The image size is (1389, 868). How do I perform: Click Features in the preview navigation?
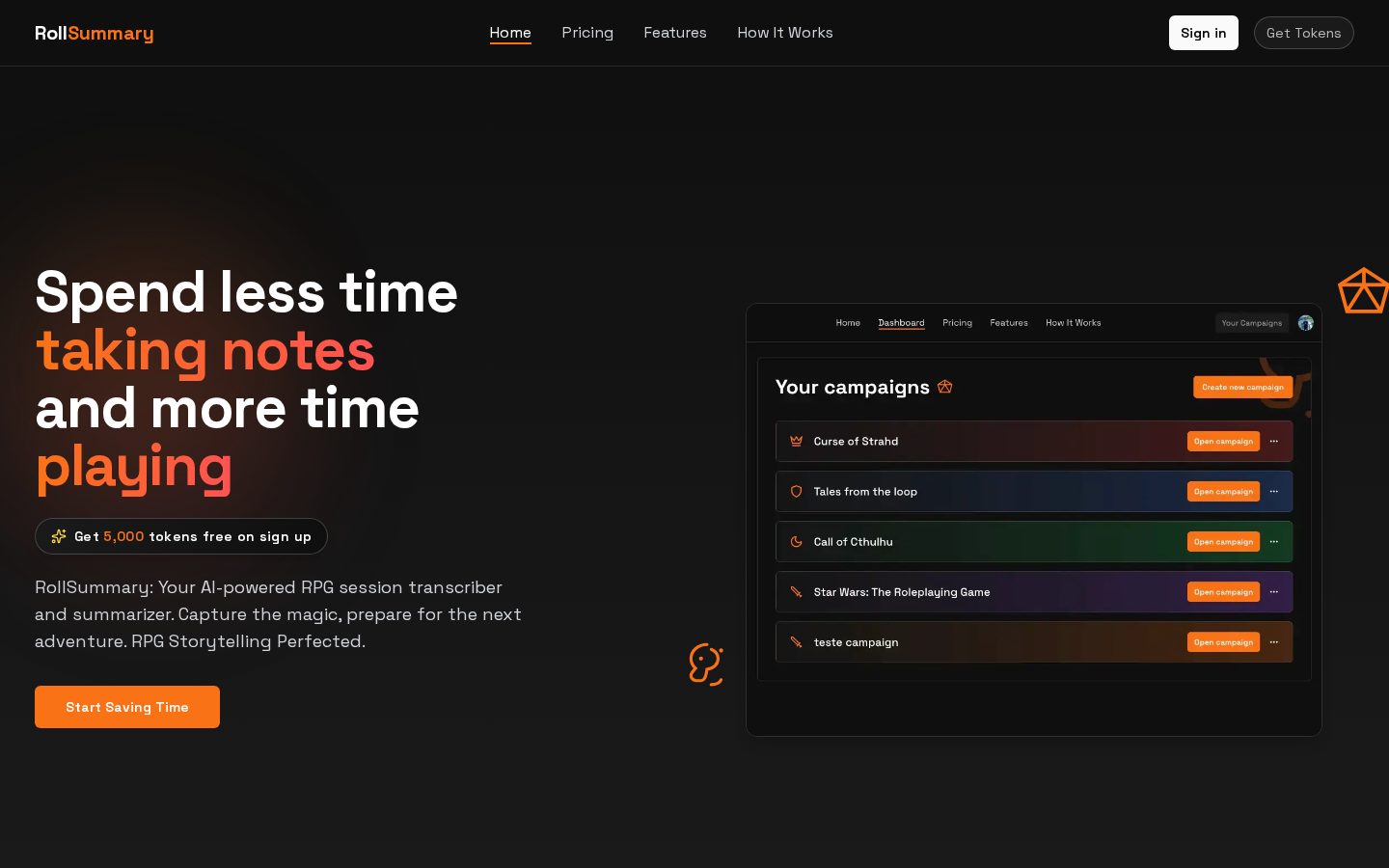click(1009, 323)
